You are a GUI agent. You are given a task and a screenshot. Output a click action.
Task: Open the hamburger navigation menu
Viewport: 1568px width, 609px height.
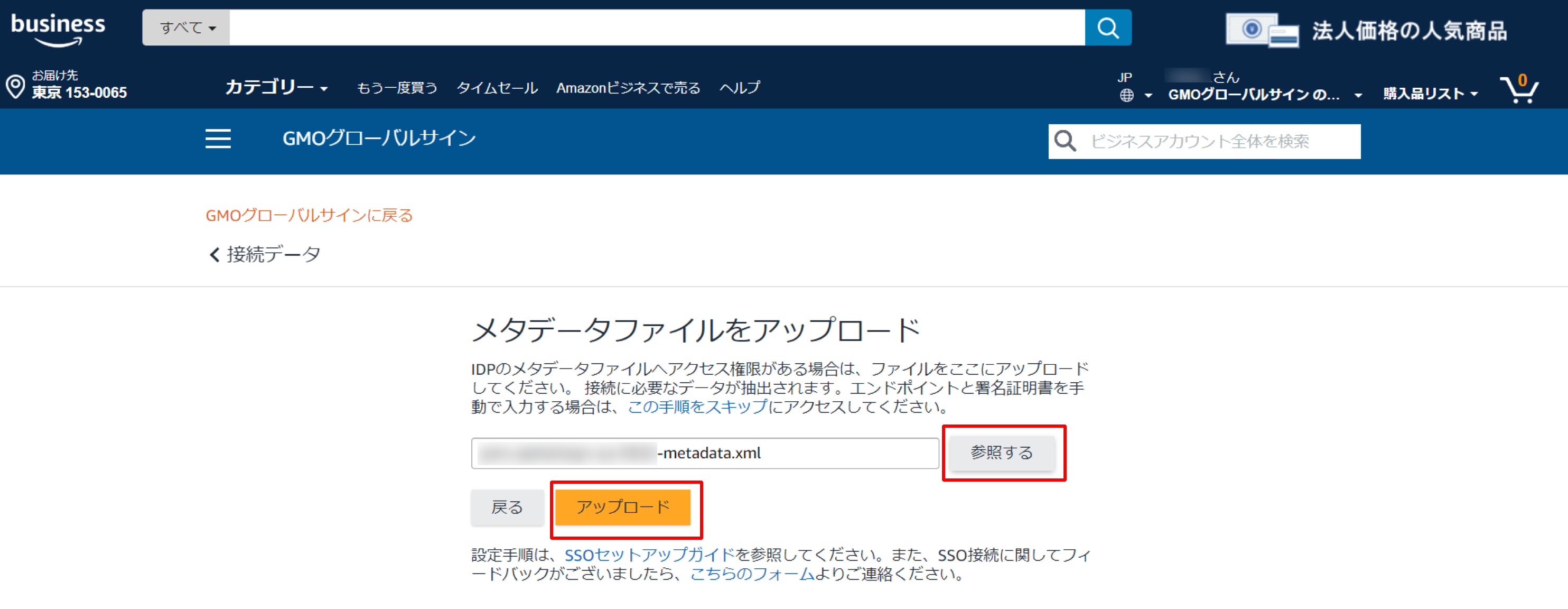pos(218,139)
